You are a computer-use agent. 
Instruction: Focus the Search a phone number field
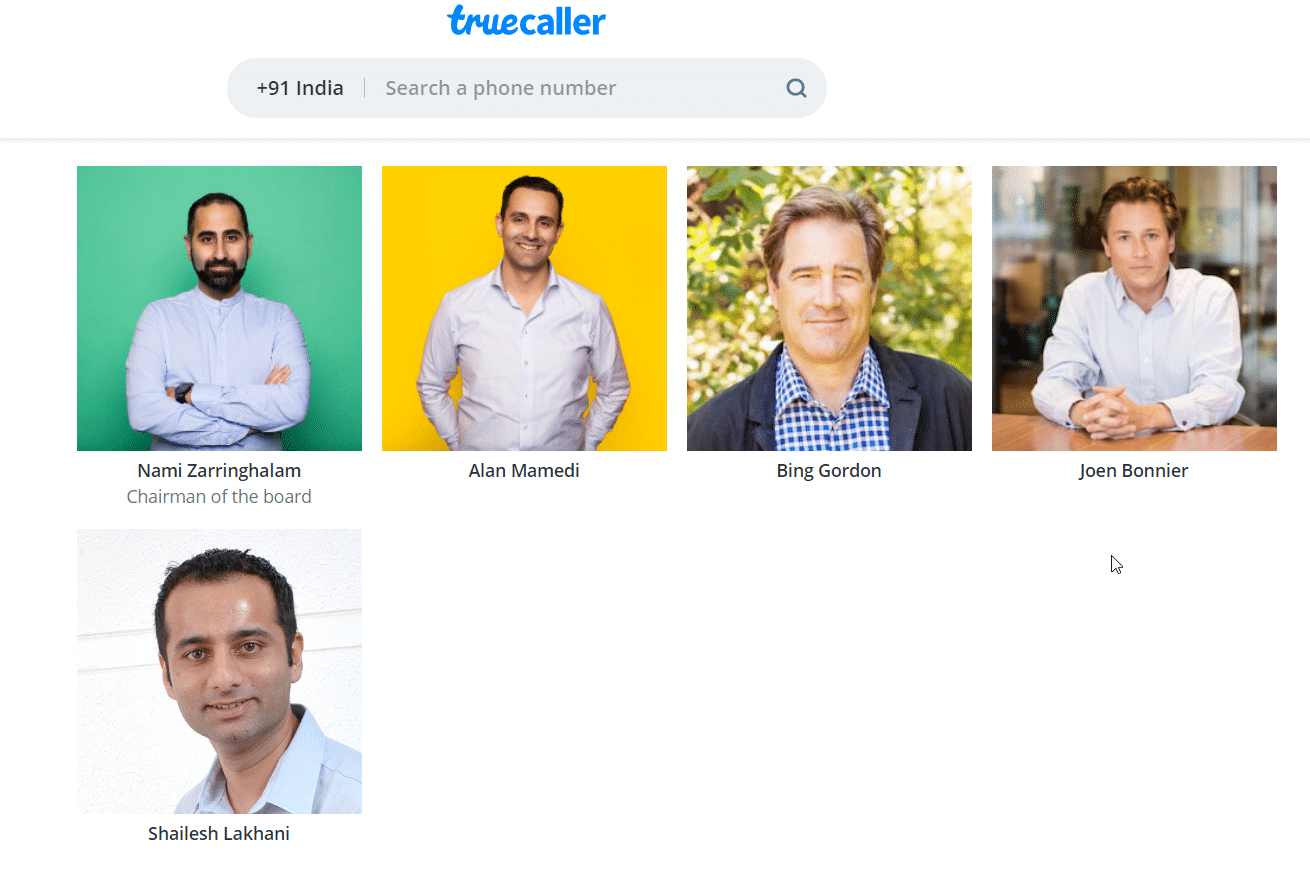pyautogui.click(x=575, y=88)
